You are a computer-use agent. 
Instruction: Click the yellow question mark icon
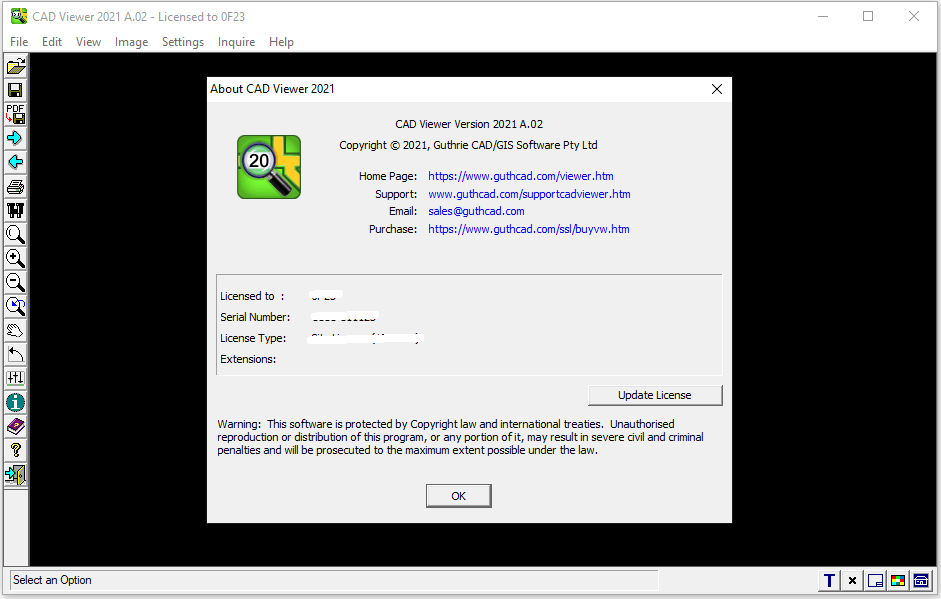(16, 451)
